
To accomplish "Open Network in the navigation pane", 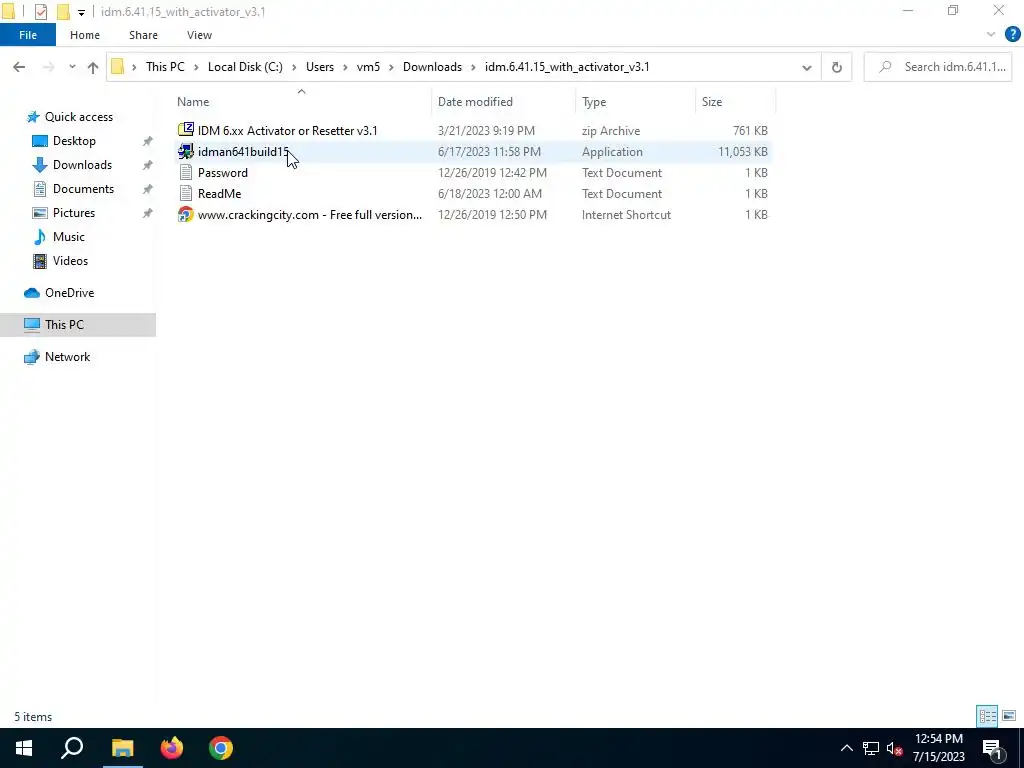I will [x=67, y=357].
